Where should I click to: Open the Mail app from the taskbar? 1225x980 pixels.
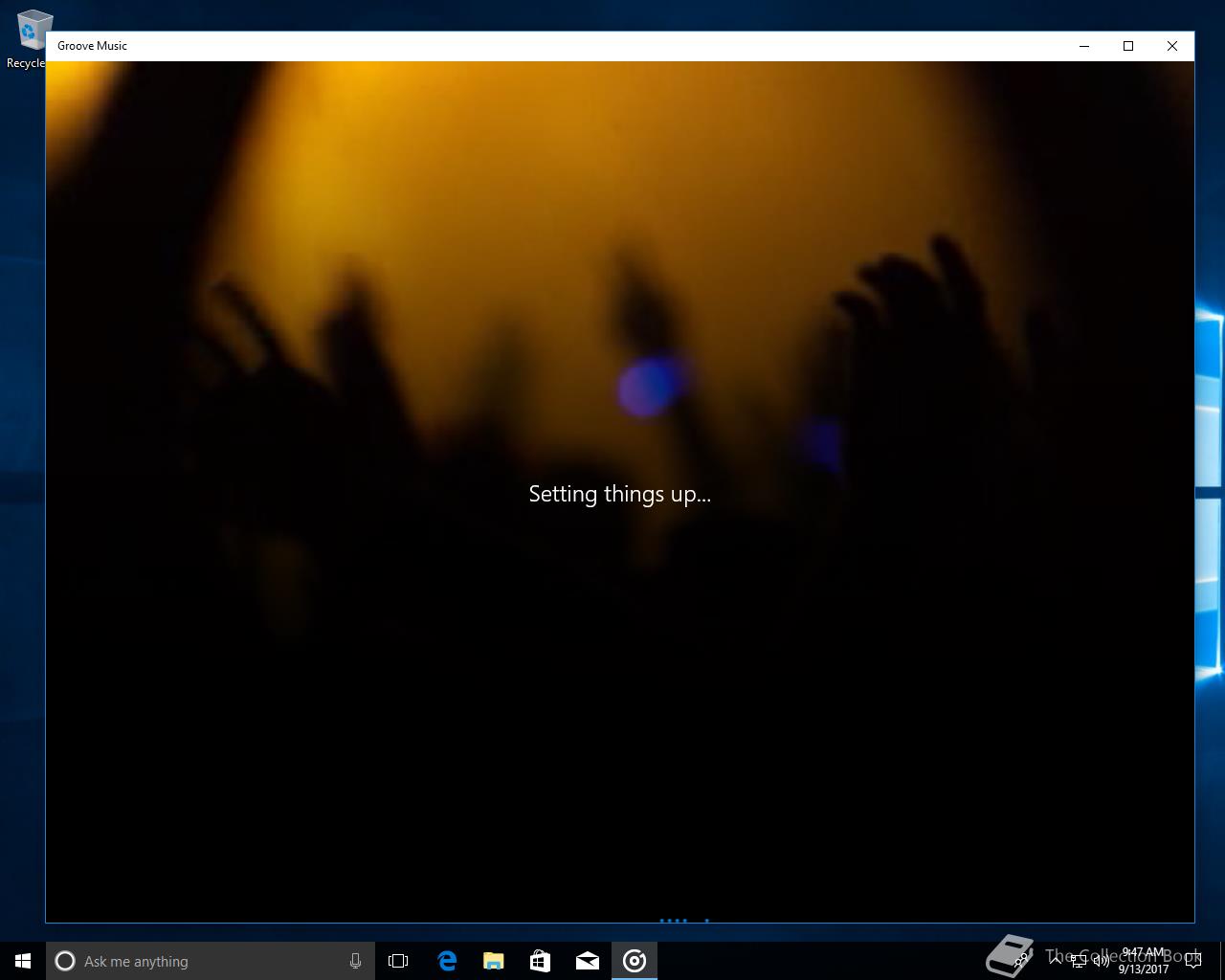coord(587,961)
